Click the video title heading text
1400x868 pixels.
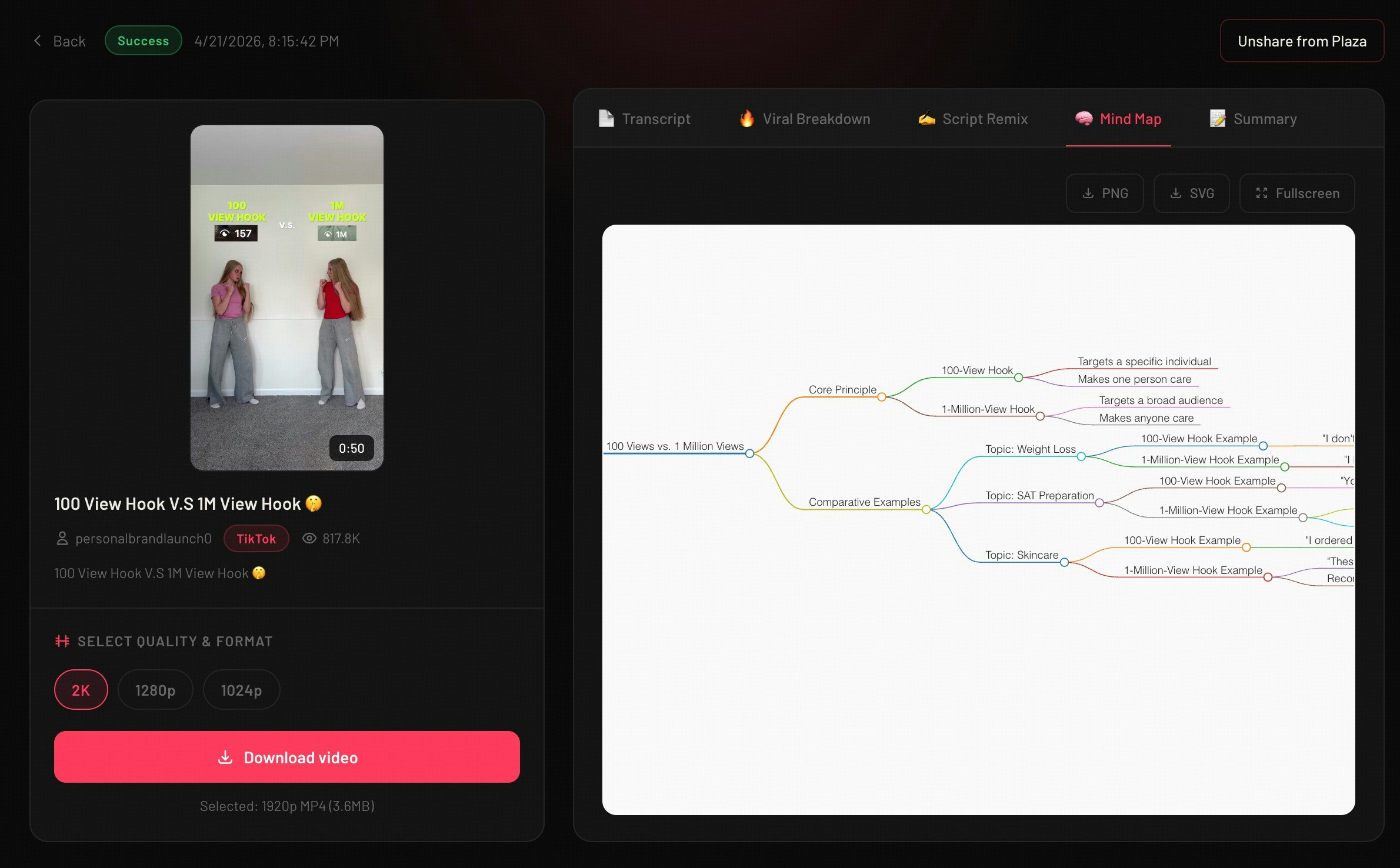(x=188, y=504)
